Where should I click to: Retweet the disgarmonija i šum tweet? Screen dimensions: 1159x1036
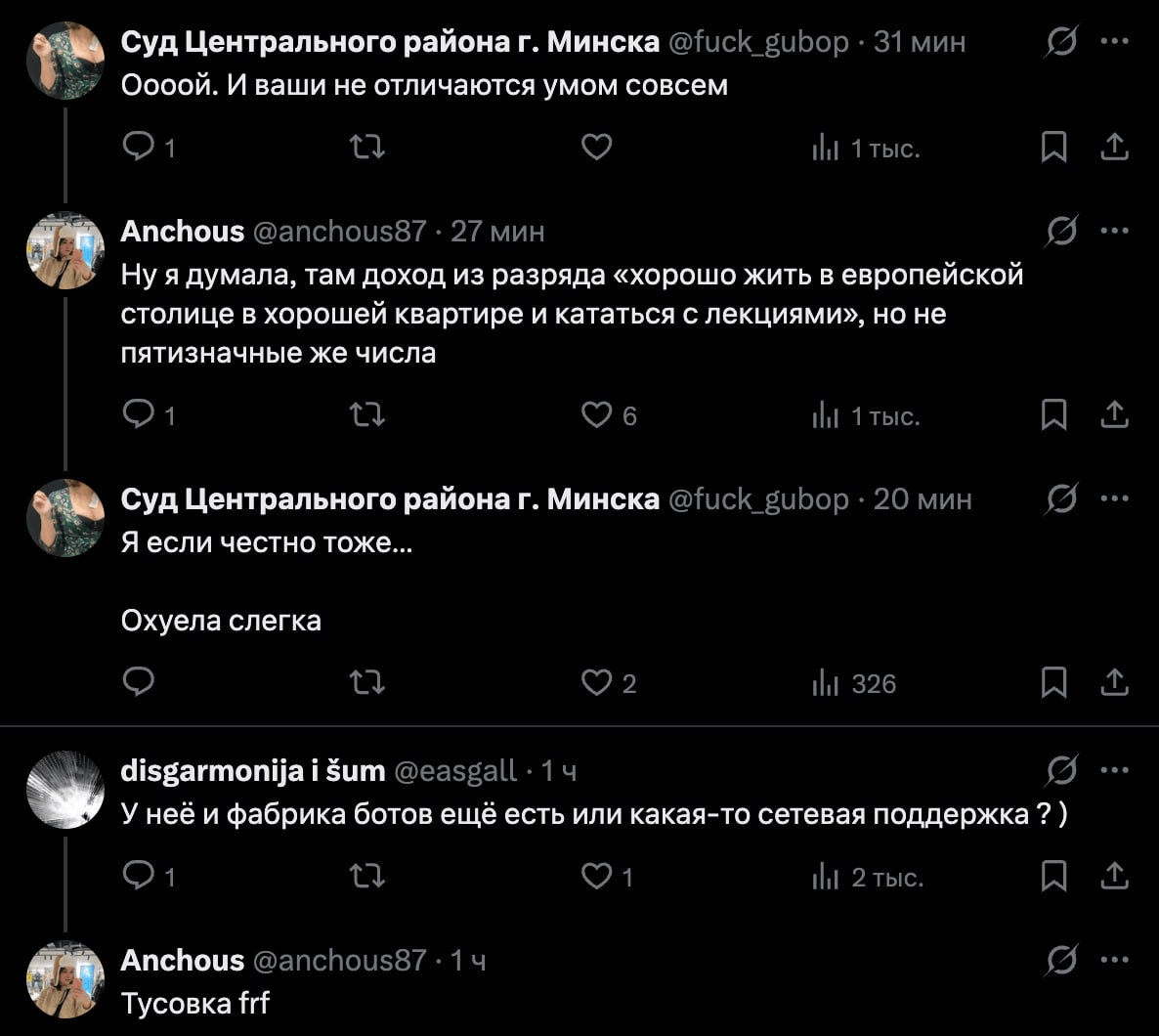366,877
